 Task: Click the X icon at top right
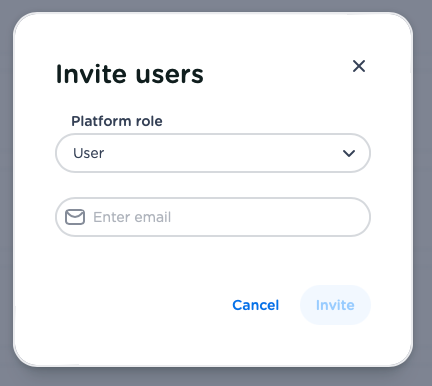tap(359, 66)
